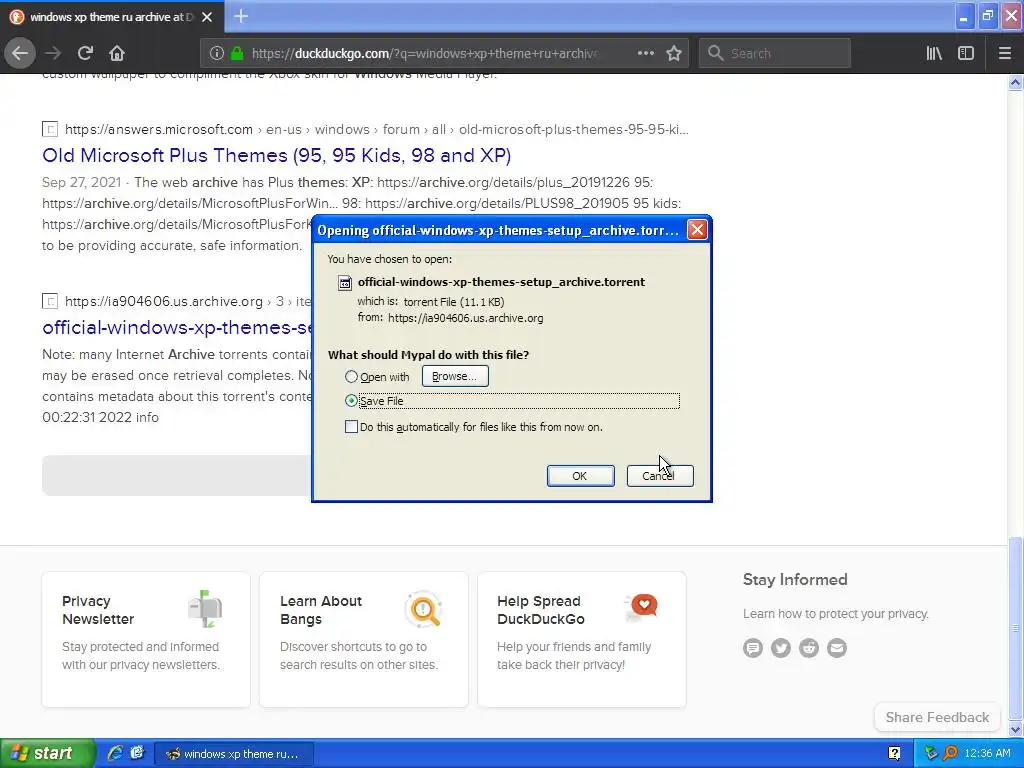Open the Library icon in toolbar
1024x768 pixels.
click(934, 54)
